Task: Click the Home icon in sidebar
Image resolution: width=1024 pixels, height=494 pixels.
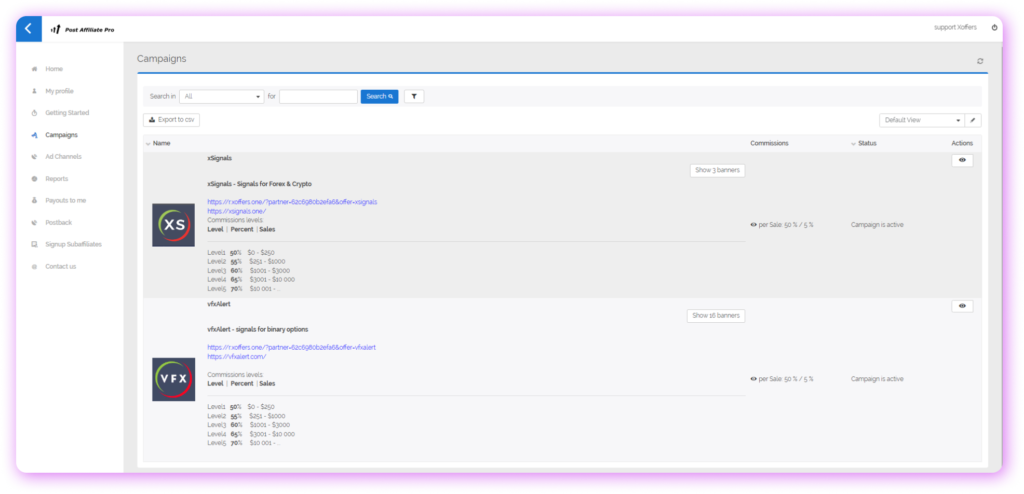Action: click(x=35, y=69)
